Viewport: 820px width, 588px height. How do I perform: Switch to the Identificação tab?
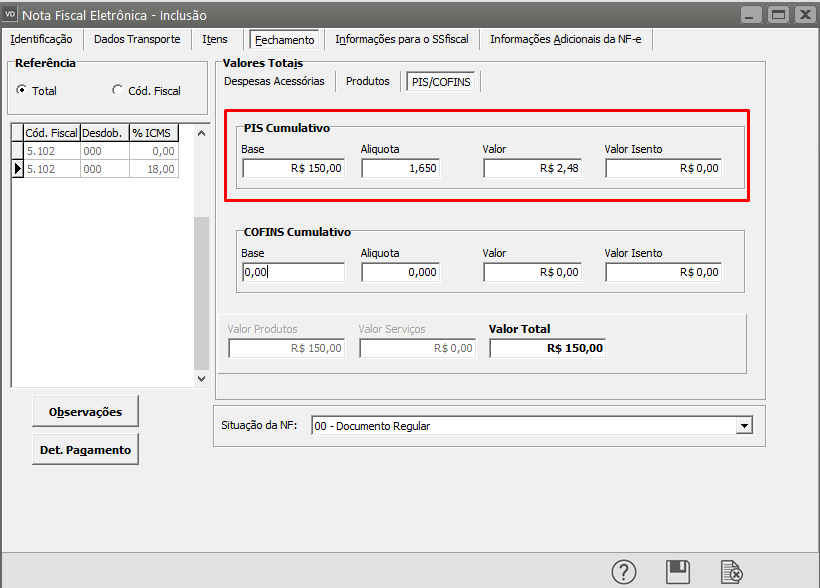pyautogui.click(x=41, y=39)
